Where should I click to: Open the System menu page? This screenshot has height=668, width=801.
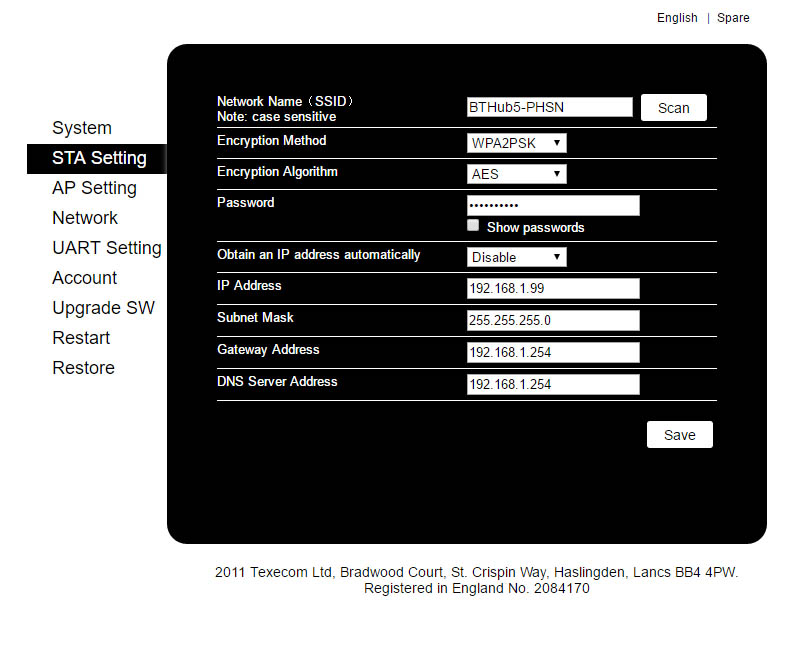pyautogui.click(x=82, y=128)
